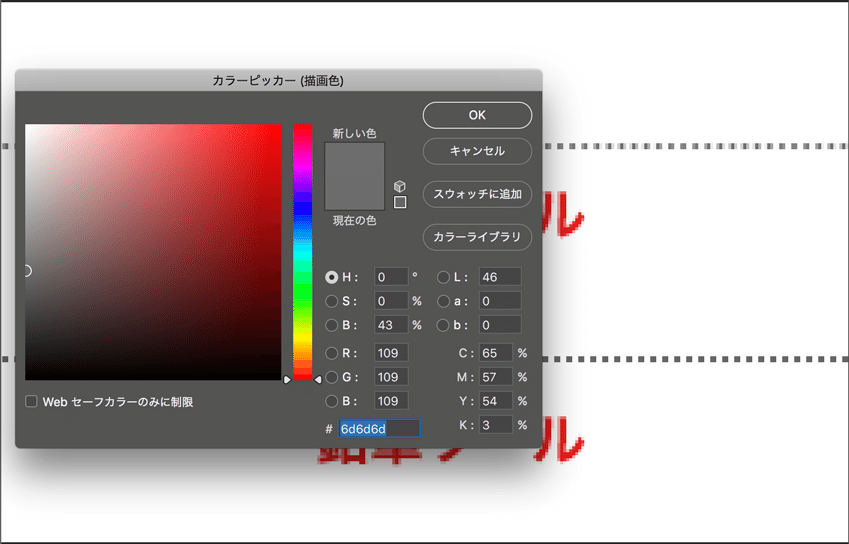The image size is (849, 544).
Task: Click スウォッチに追加 button
Action: click(477, 194)
